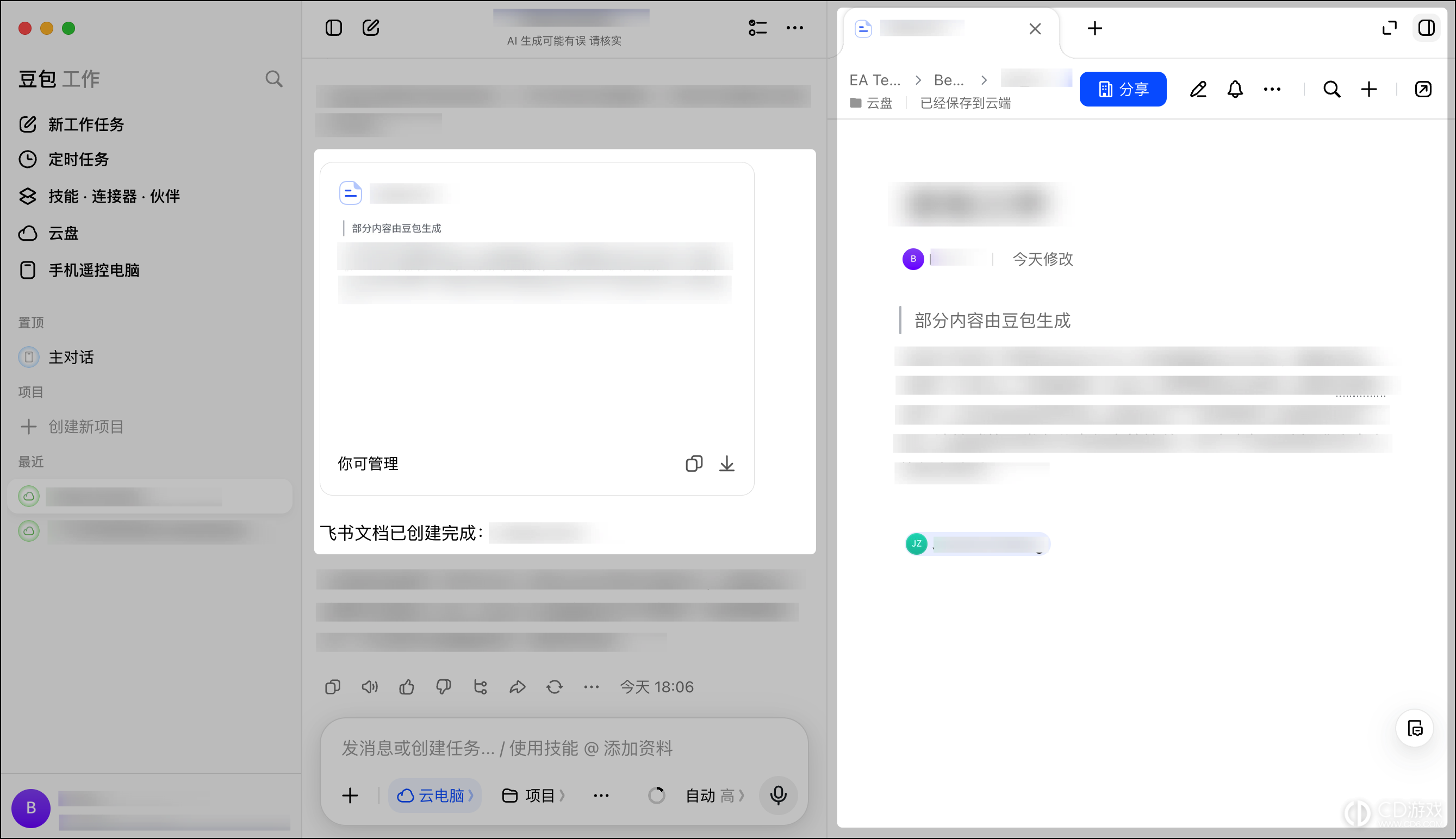
Task: Focus the message input field
Action: [564, 749]
